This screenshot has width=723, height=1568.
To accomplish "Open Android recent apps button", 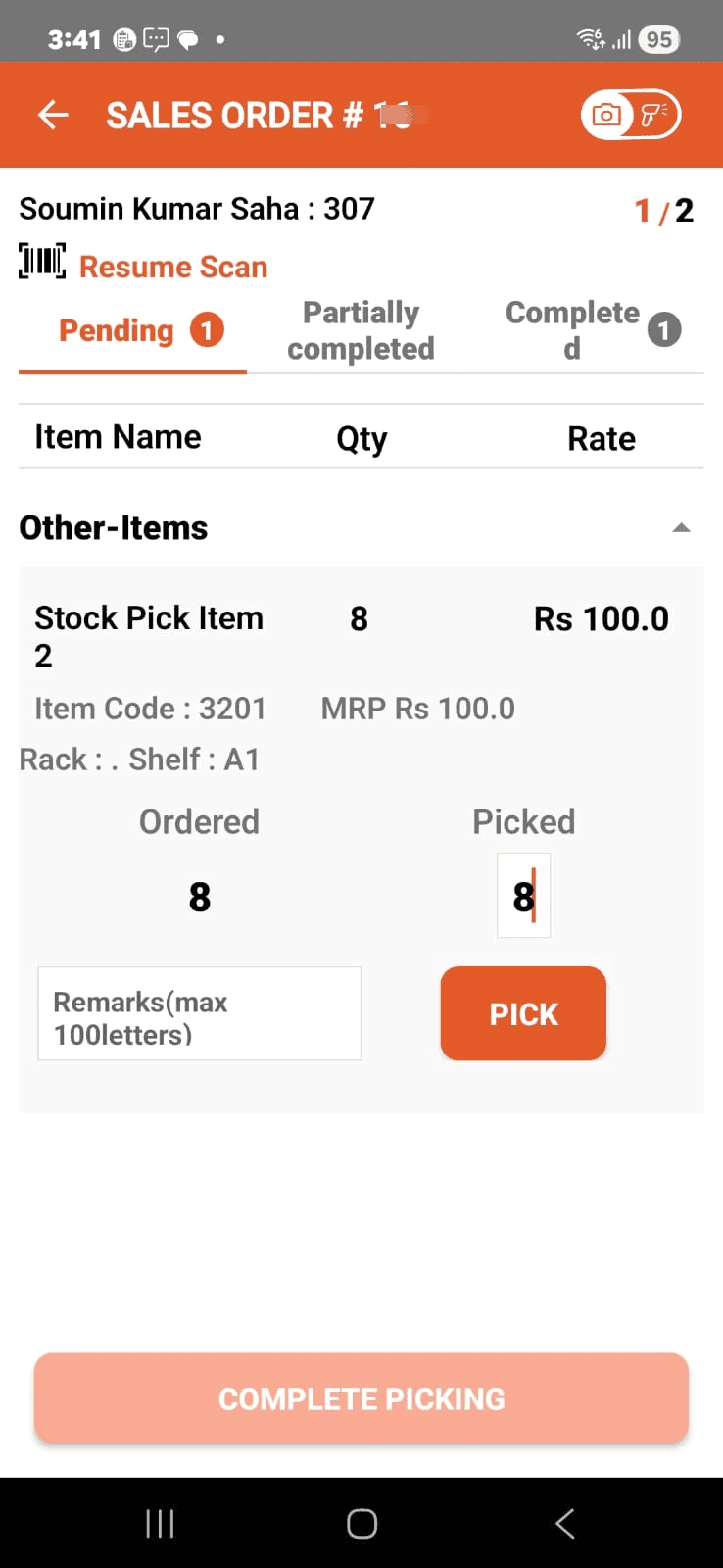I will coord(160,1523).
